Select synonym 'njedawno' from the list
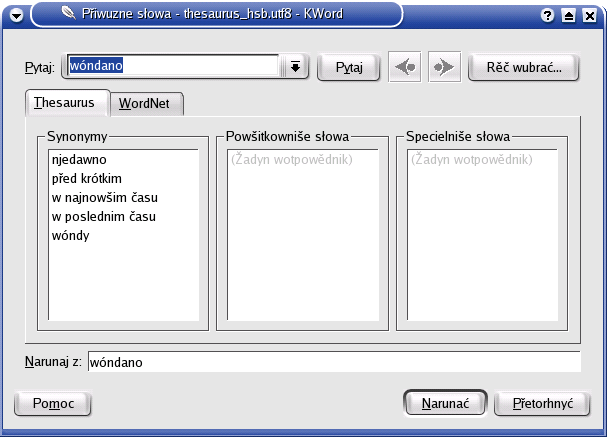Screen dimensions: 607x437 coord(79,159)
